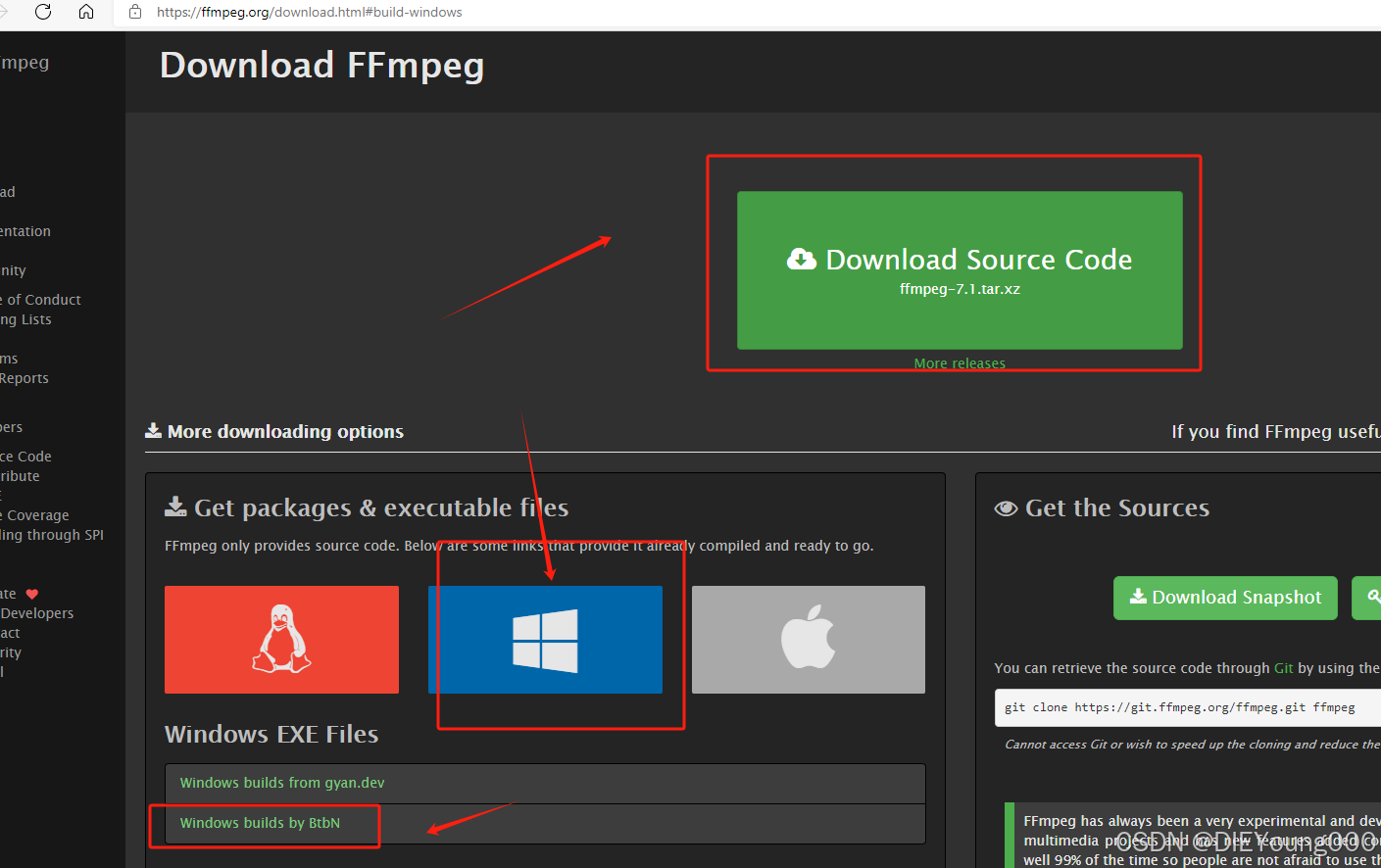Open Documentation in sidebar

[x=25, y=231]
